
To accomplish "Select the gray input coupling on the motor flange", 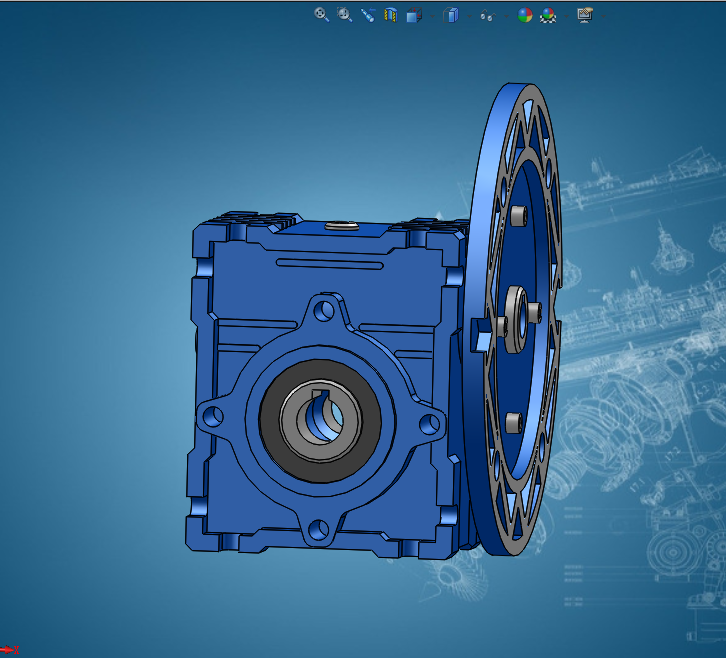I will (x=515, y=320).
